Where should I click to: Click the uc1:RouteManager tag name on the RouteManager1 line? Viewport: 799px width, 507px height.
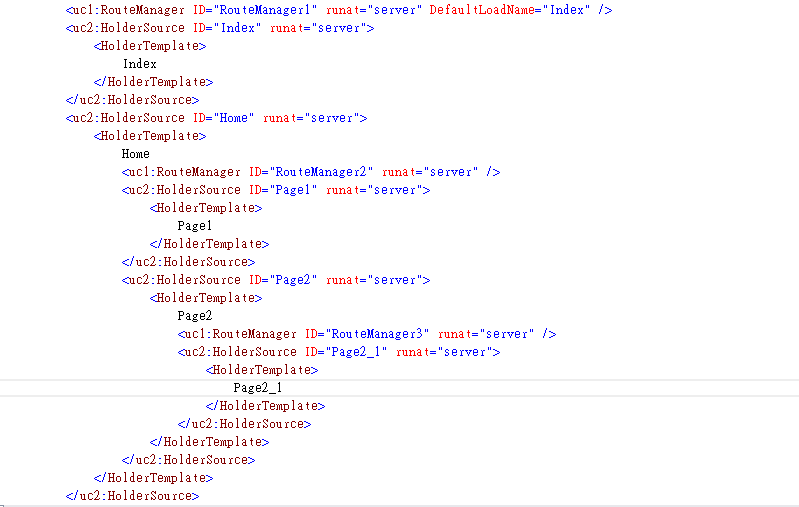[128, 10]
